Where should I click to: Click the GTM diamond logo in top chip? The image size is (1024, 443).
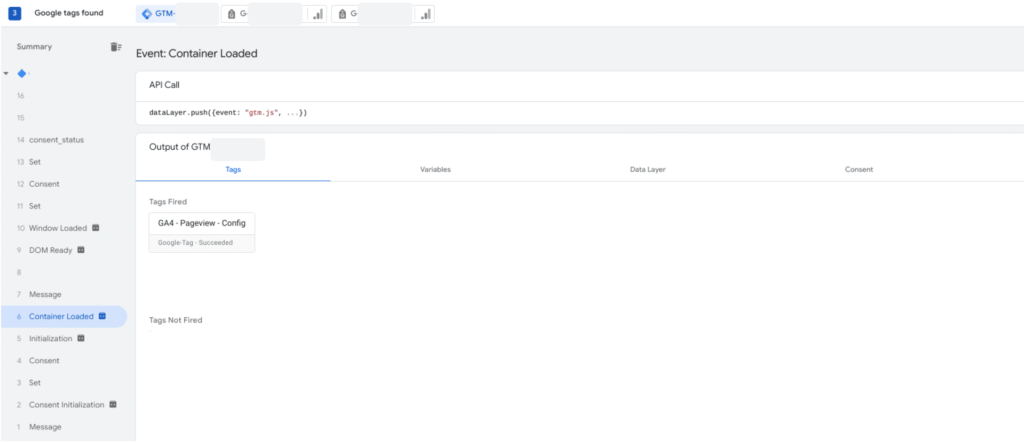point(146,14)
